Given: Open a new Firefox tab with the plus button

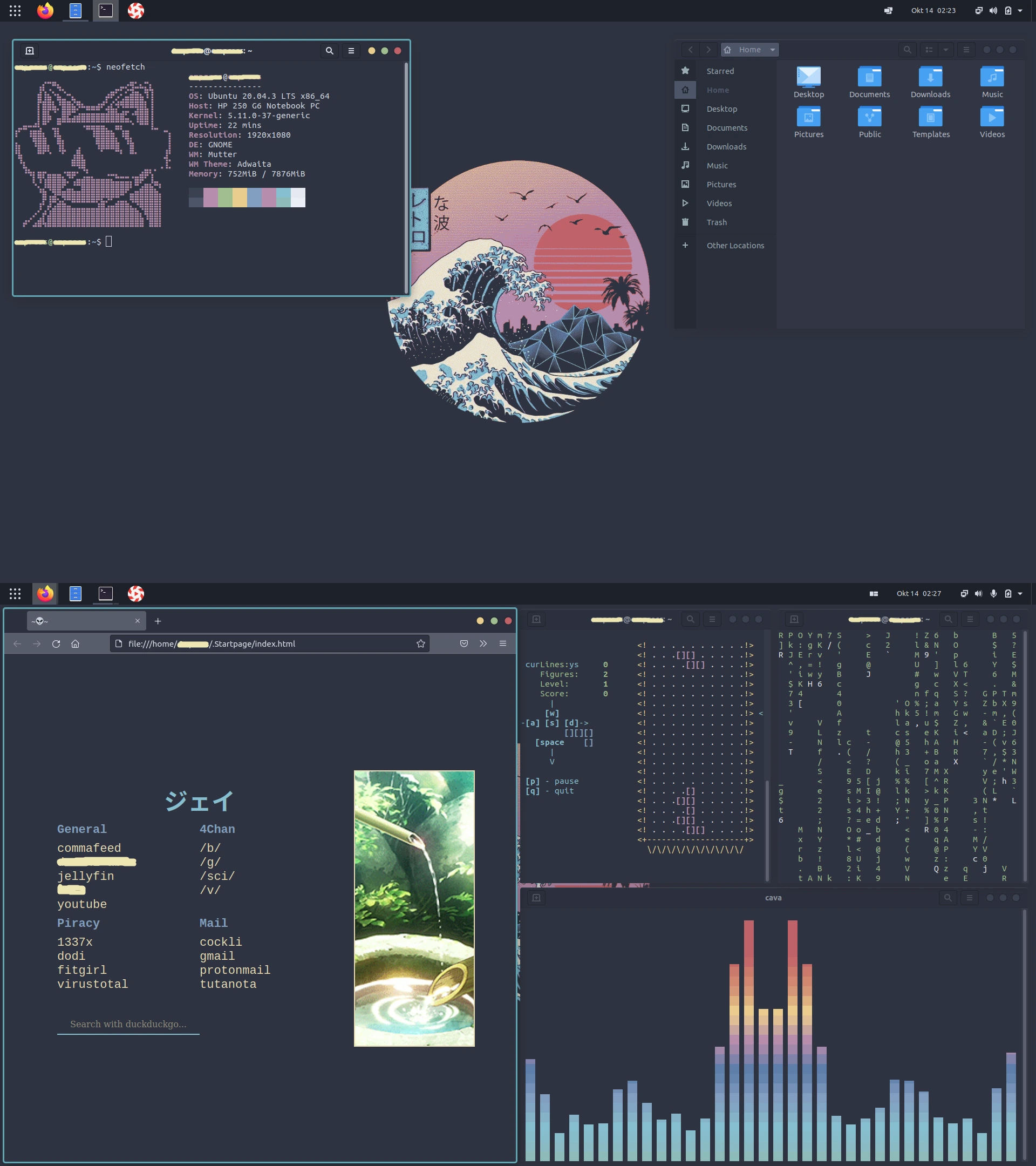Looking at the screenshot, I should pos(158,621).
